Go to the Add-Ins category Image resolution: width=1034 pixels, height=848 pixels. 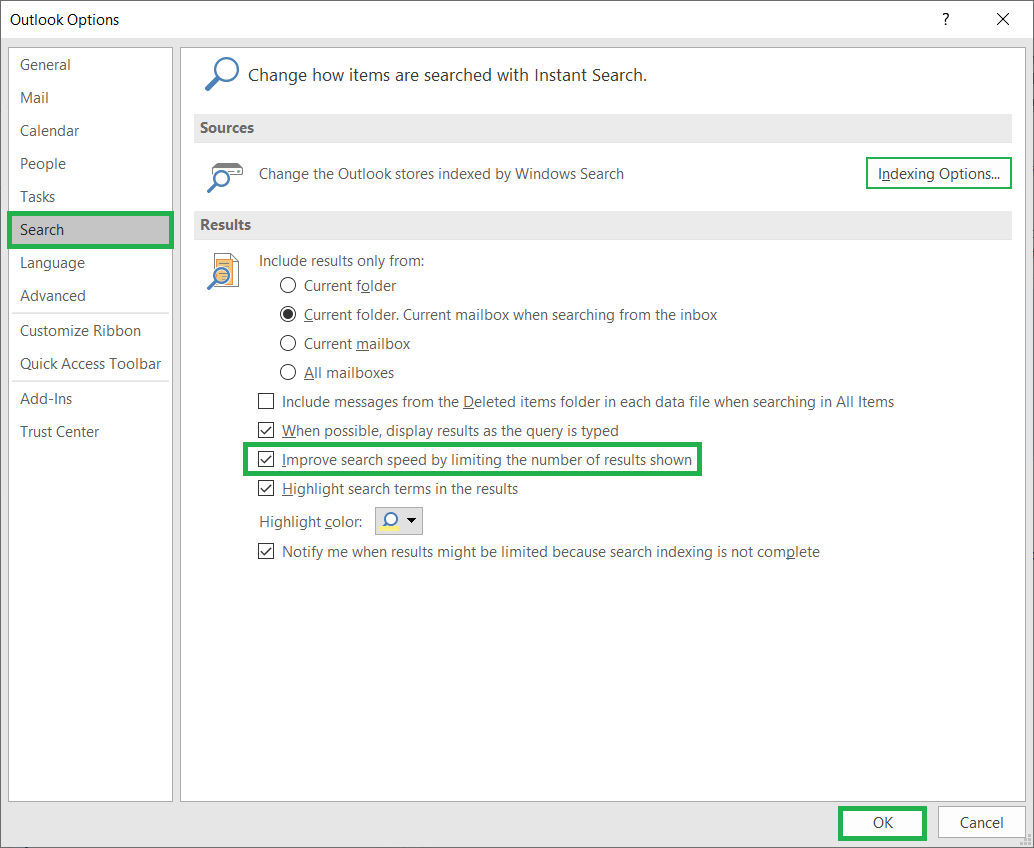coord(90,398)
